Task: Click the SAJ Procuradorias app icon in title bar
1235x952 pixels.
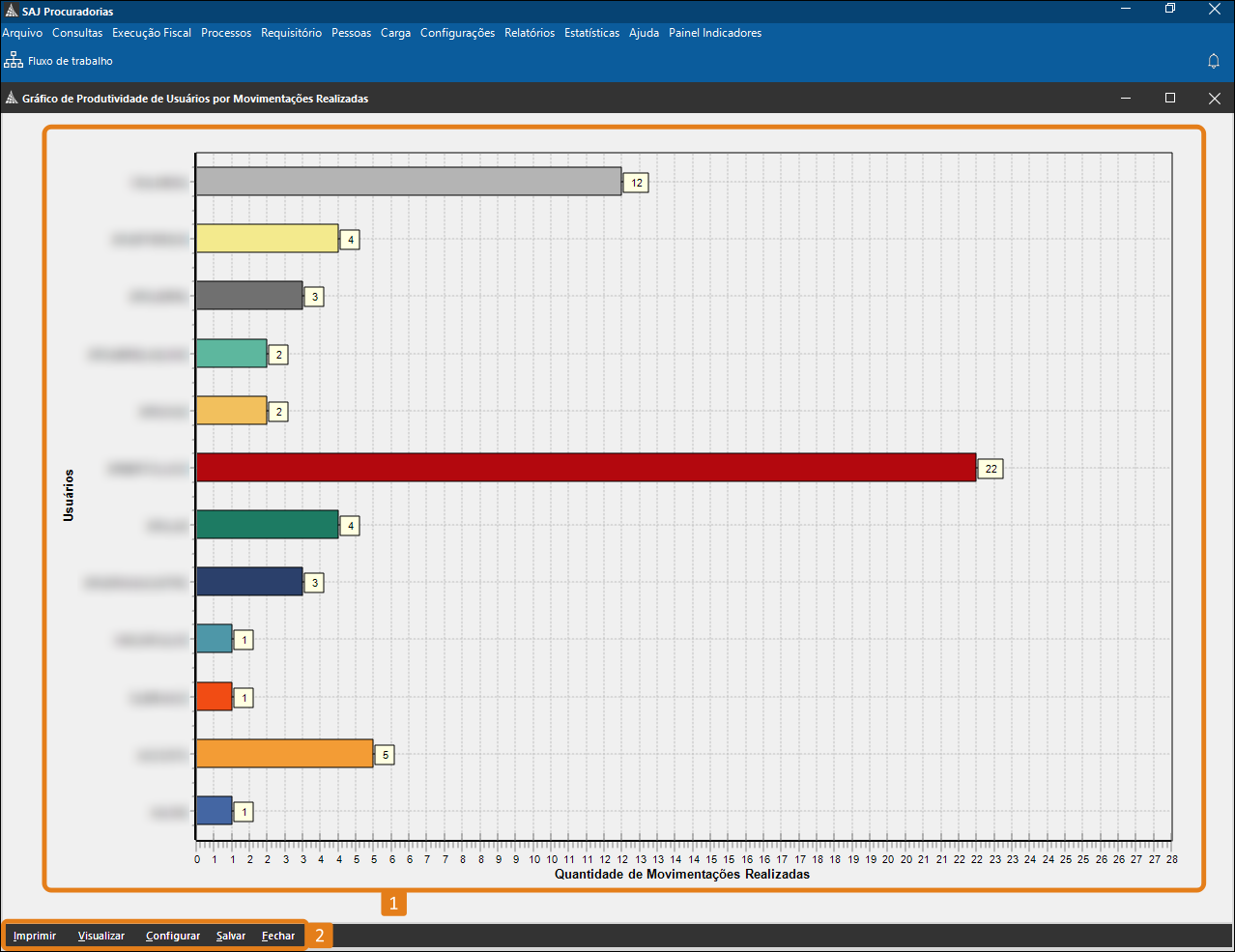Action: pos(12,11)
